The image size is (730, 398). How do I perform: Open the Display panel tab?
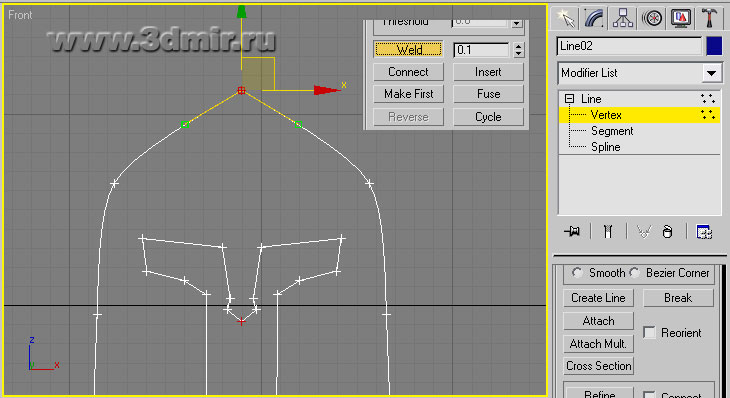(681, 19)
